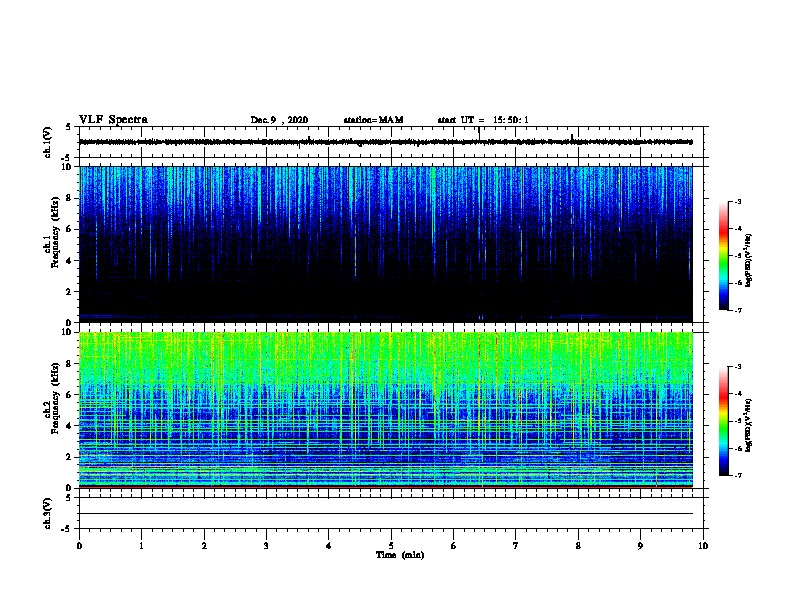792x612 pixels.
Task: Click the flat ch.3 voltage line
Action: click(x=386, y=514)
